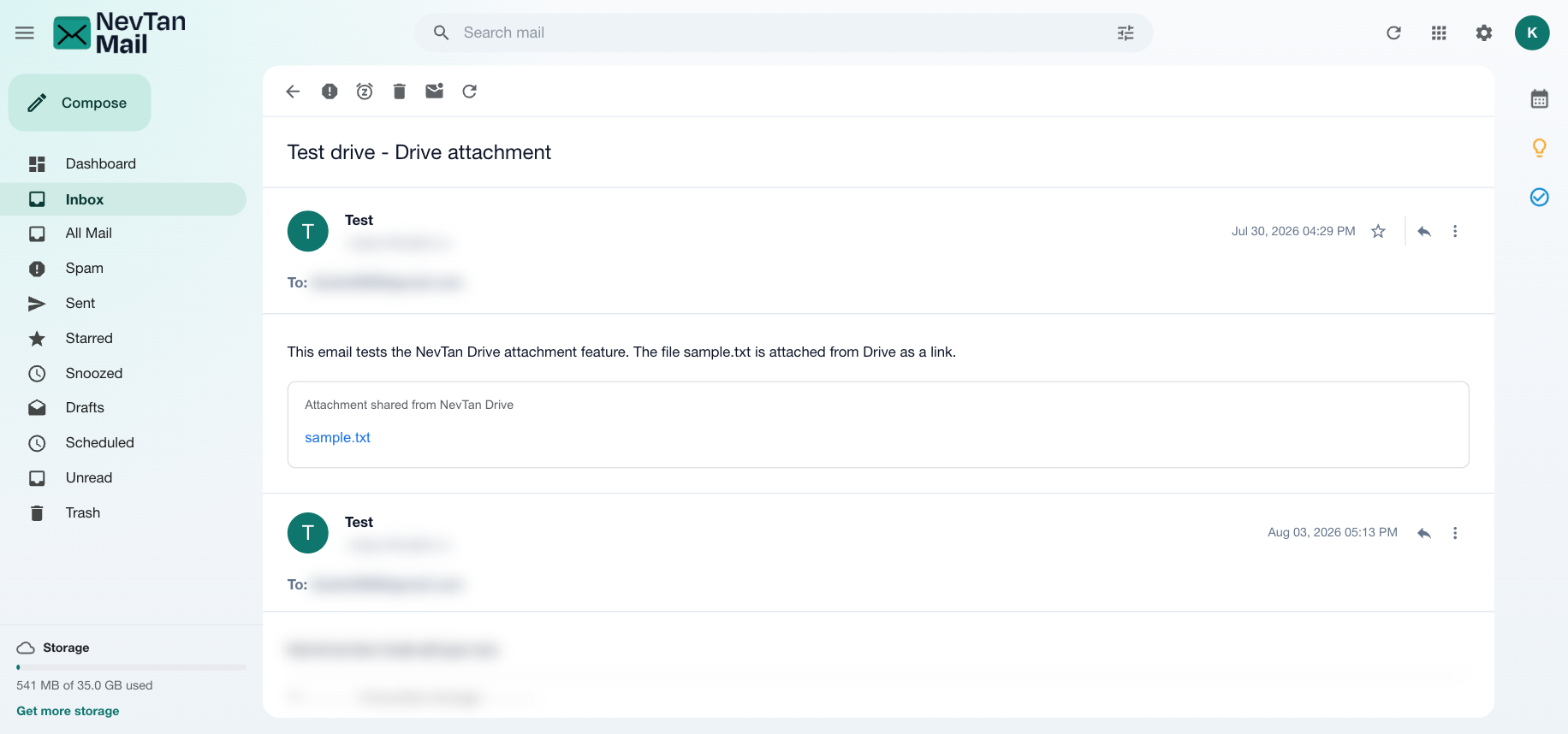Open more options for Aug 03 message

[1455, 533]
